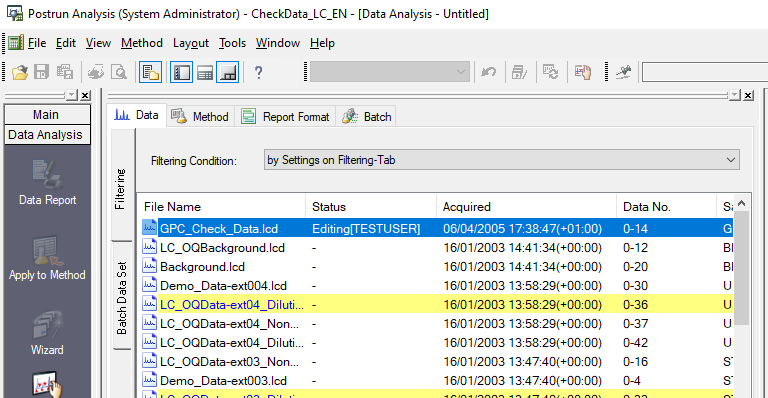Close the assistant bar pane

point(85,95)
